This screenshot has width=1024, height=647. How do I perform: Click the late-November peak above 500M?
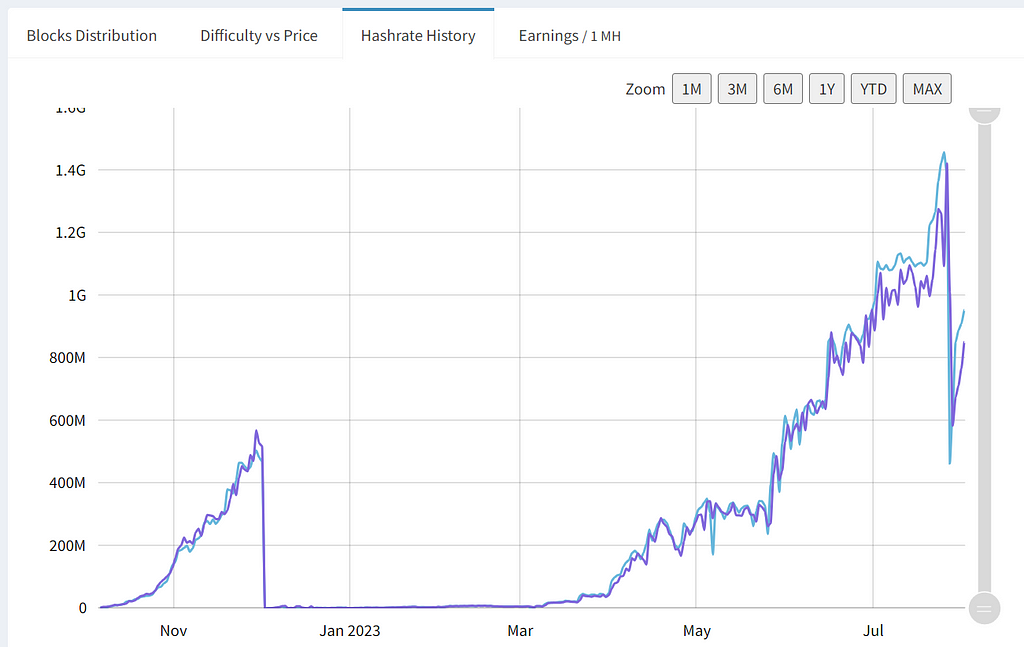pos(256,432)
